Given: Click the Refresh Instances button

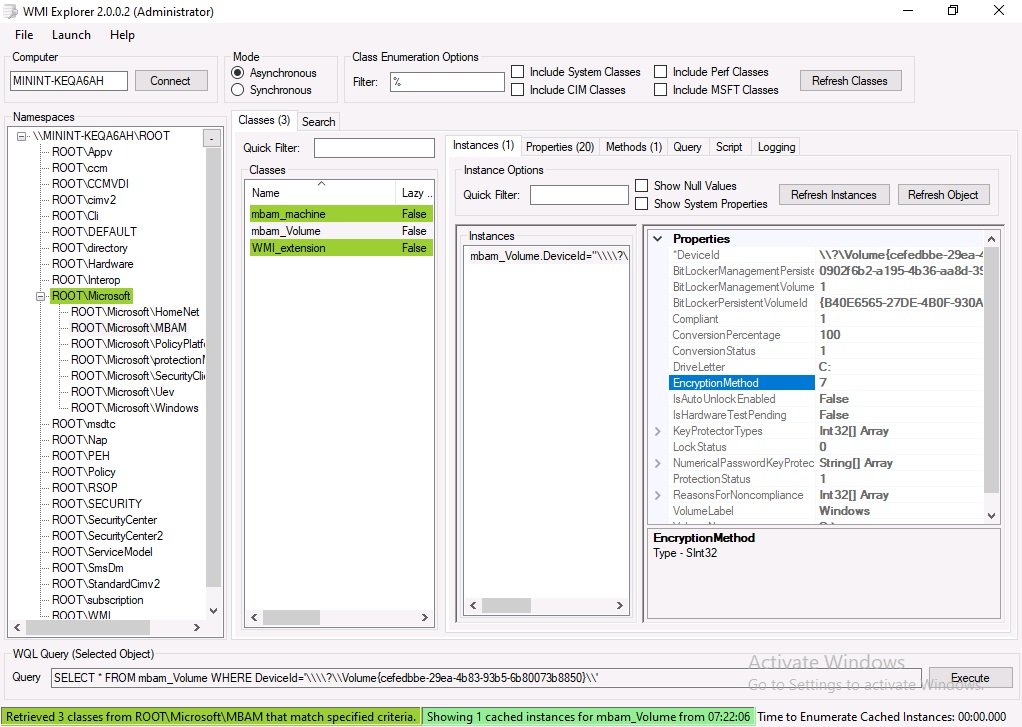Looking at the screenshot, I should coord(834,195).
